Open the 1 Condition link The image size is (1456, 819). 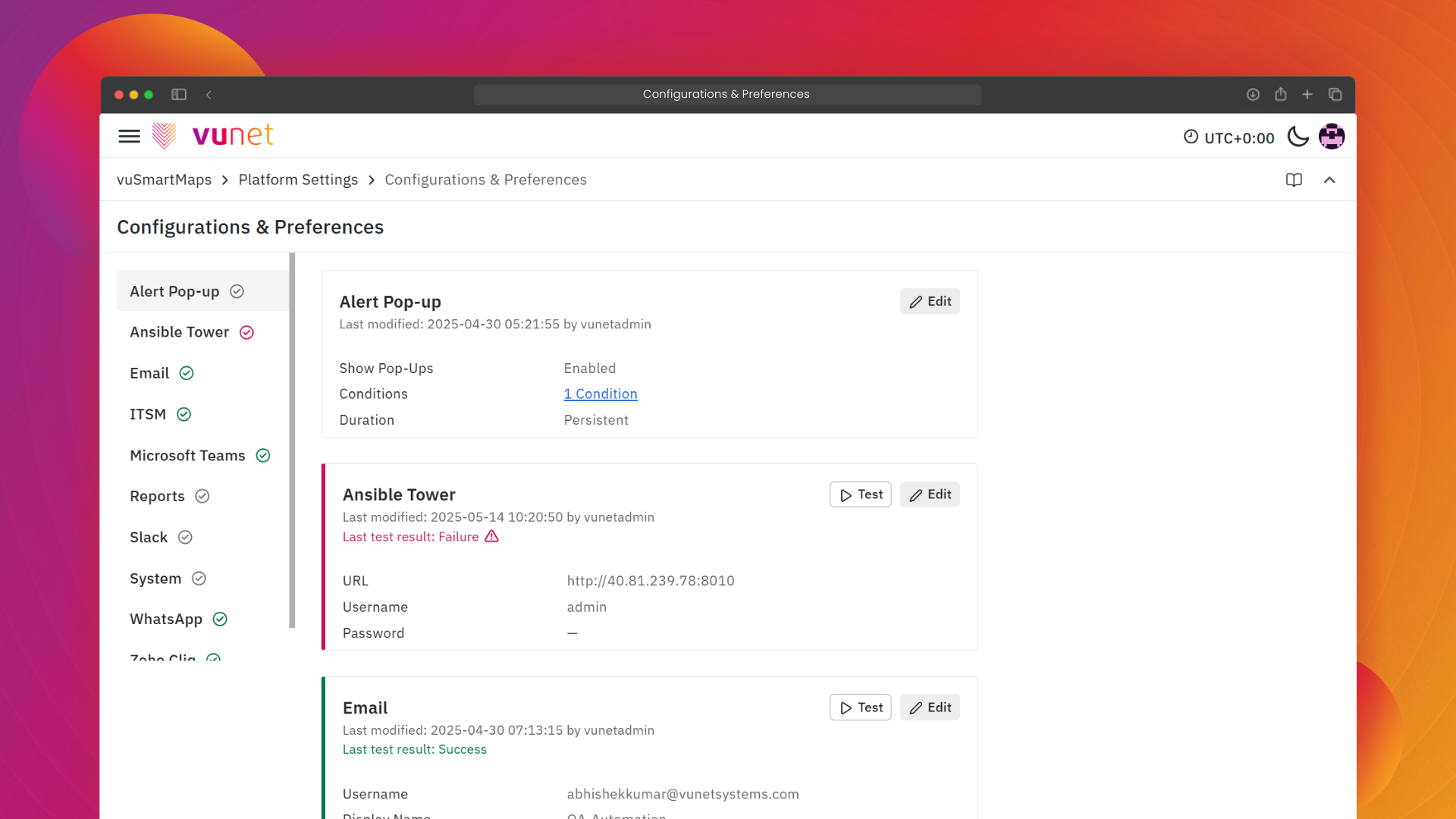click(600, 394)
